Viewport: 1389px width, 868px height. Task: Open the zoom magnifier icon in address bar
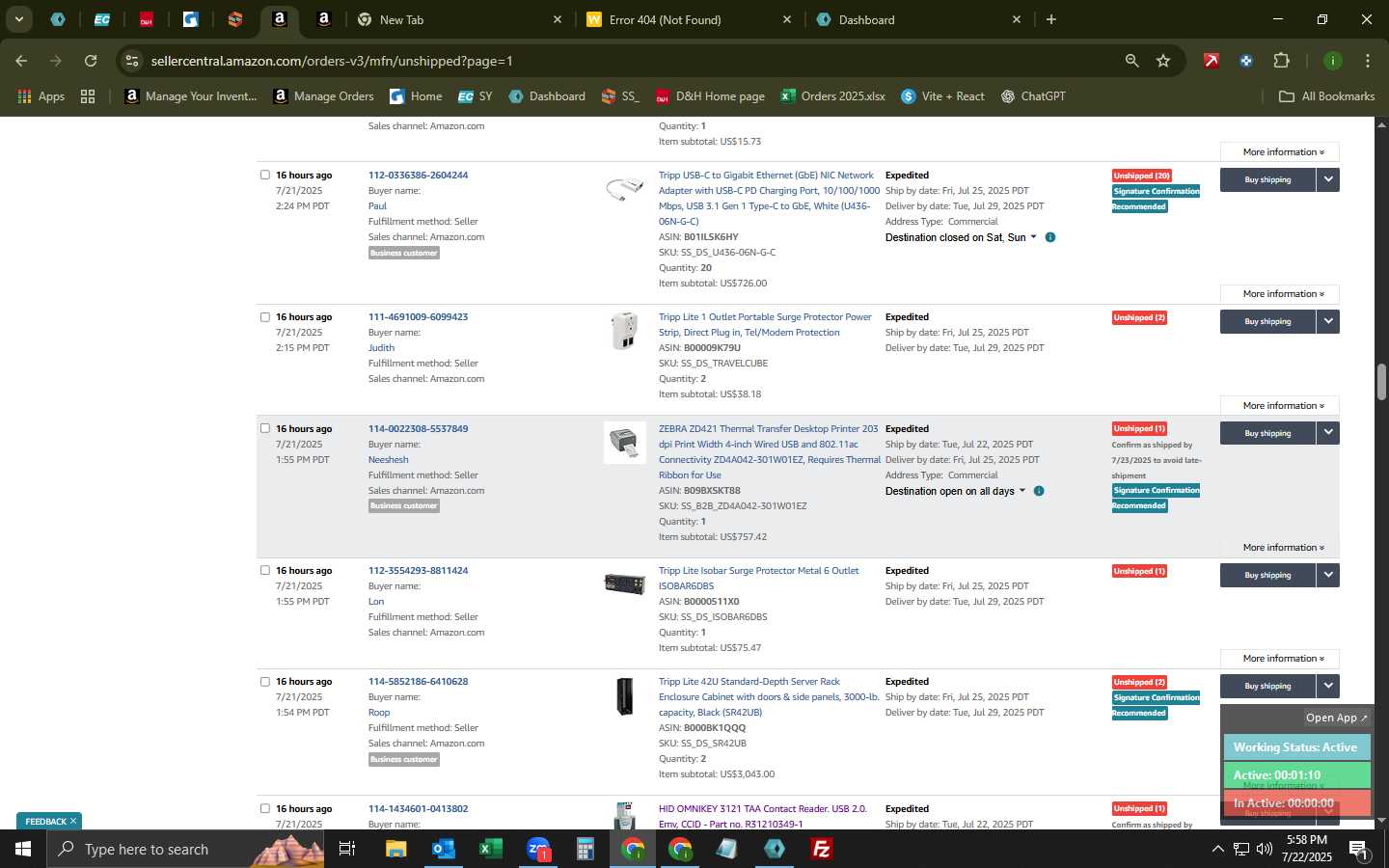(1131, 61)
